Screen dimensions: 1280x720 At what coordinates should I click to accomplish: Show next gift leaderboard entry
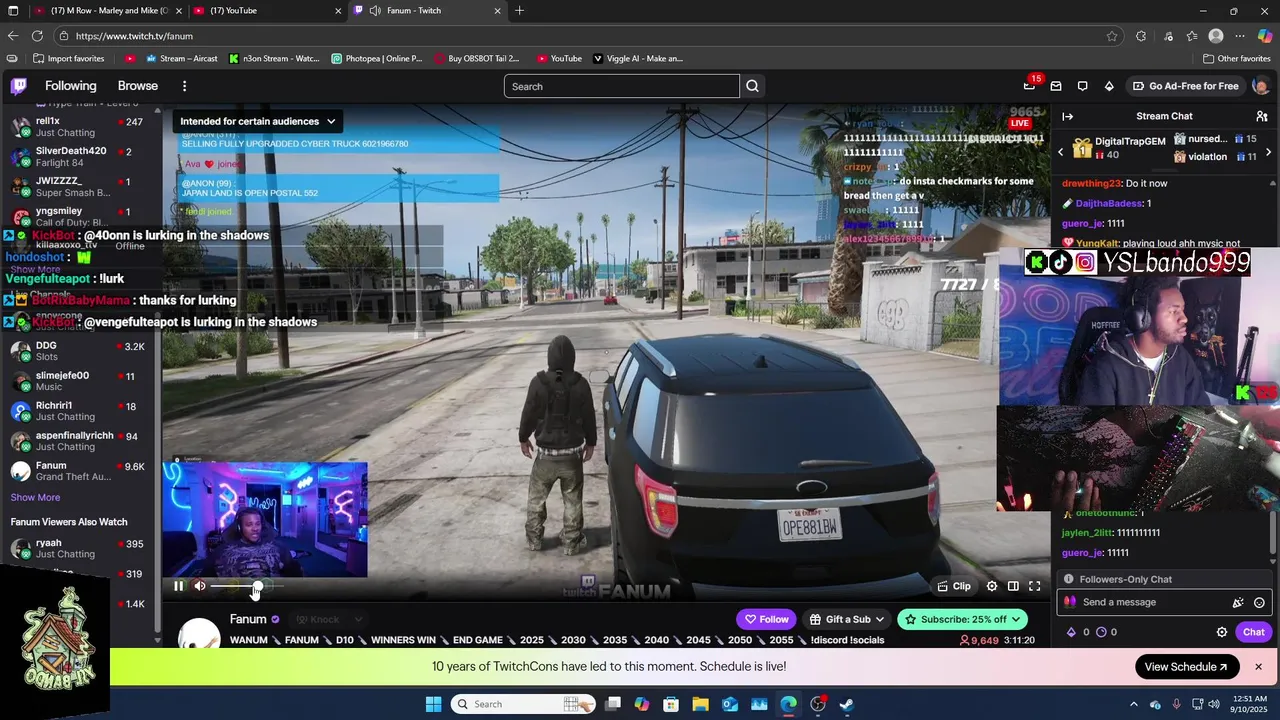click(x=1269, y=152)
